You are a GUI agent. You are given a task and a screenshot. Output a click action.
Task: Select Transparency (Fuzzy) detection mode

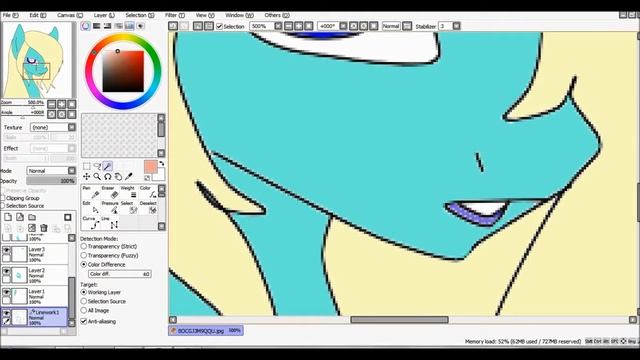[x=84, y=256]
